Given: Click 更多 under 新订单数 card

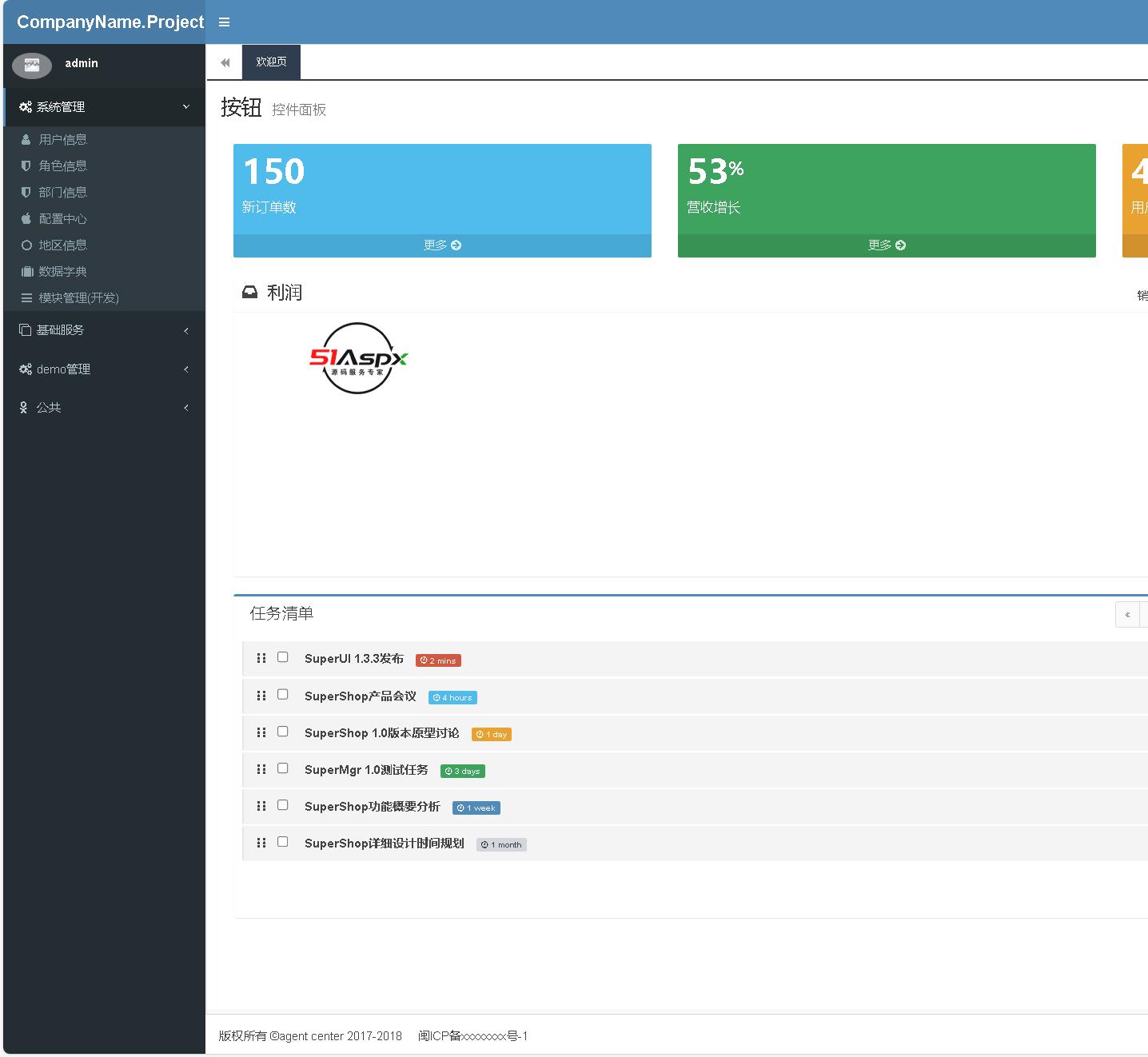Looking at the screenshot, I should point(442,245).
